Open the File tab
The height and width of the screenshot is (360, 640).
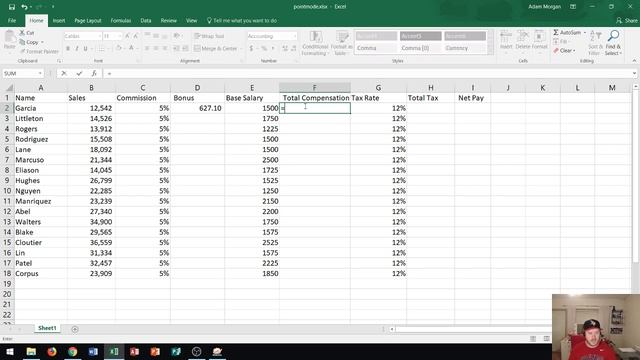(x=12, y=20)
